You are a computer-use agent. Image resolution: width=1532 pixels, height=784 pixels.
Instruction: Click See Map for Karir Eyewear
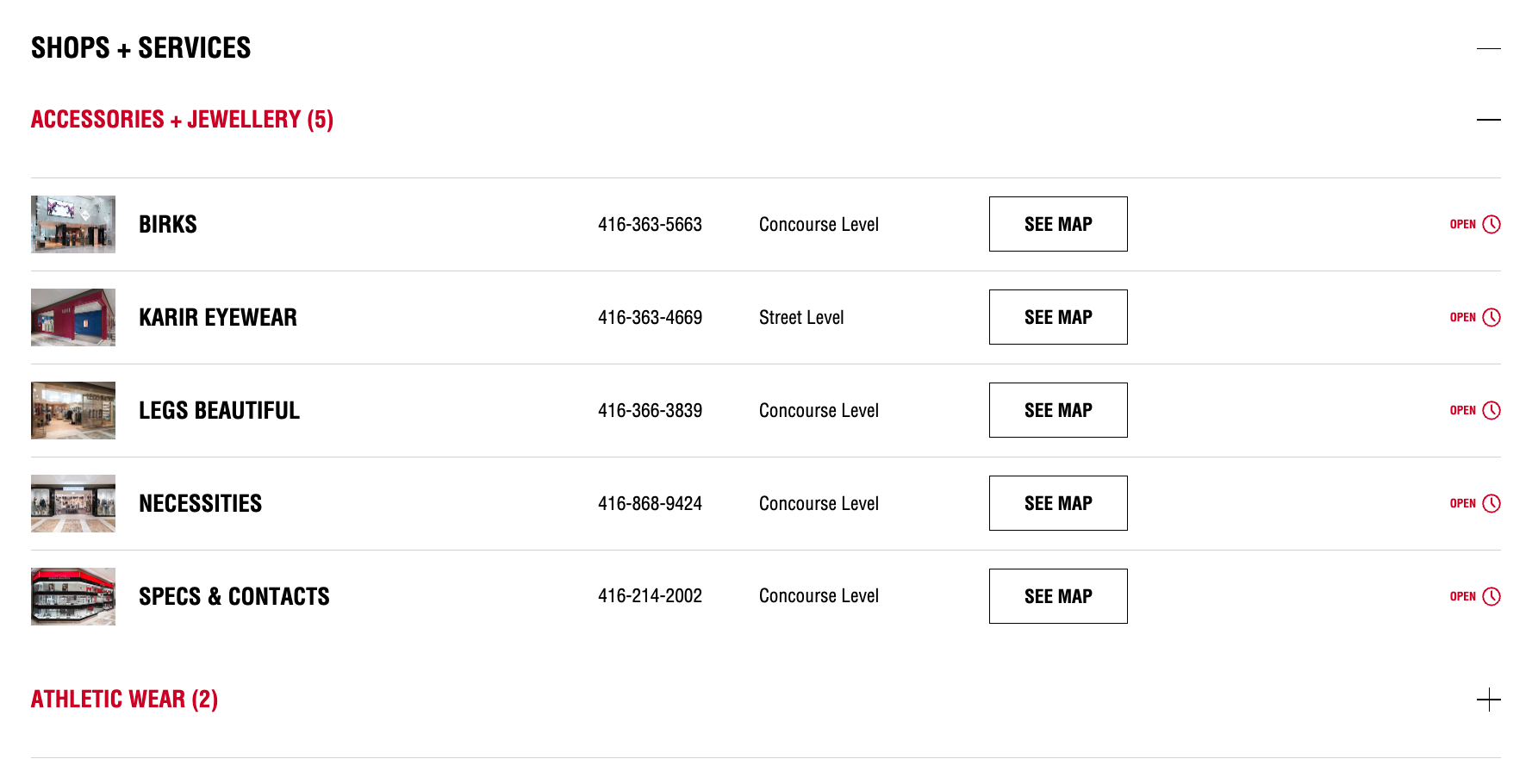(1058, 317)
